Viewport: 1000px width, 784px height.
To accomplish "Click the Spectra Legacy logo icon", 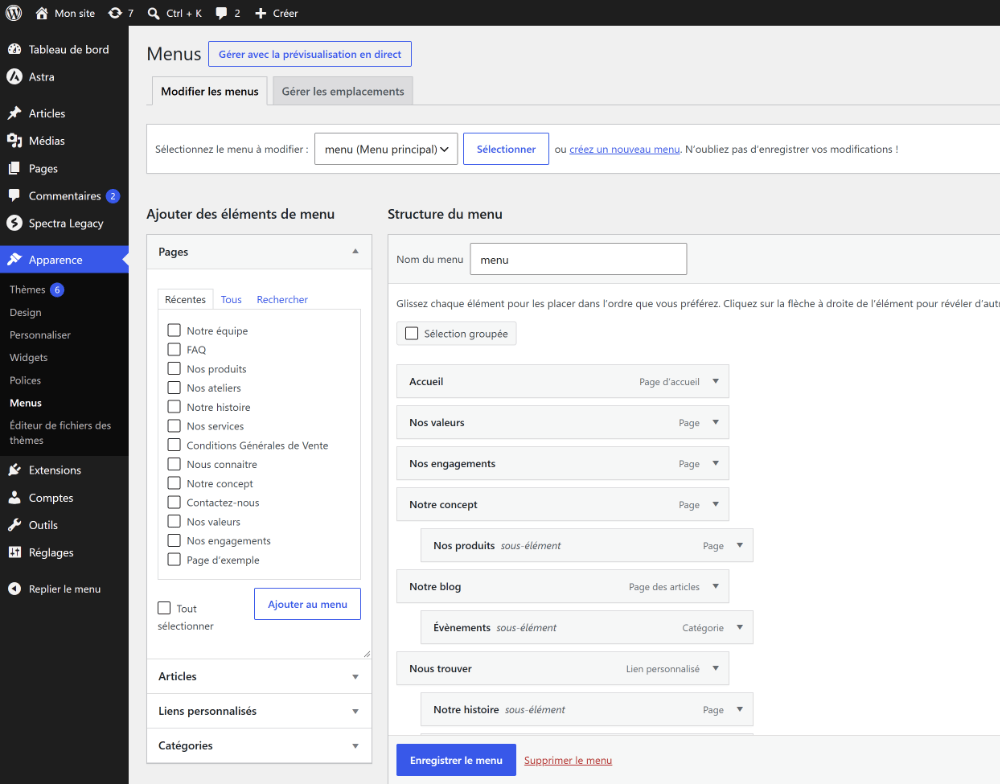I will [14, 223].
